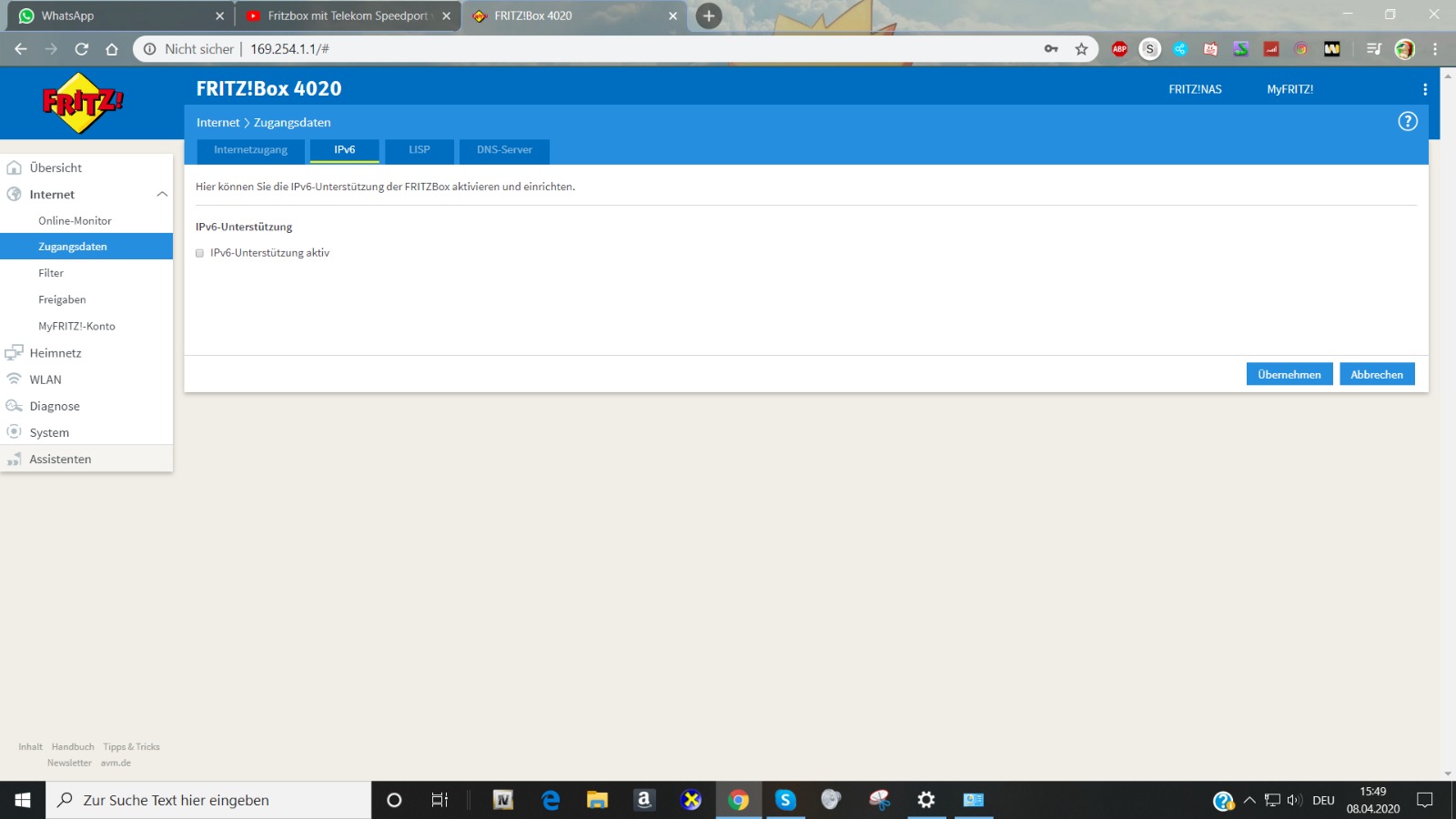Screen dimensions: 1456x819
Task: Open File Explorer from the taskbar
Action: 597,800
